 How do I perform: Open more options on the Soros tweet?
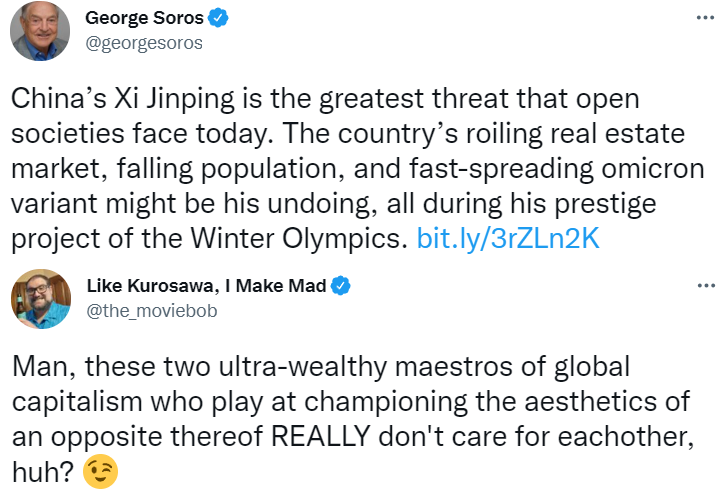pos(706,18)
